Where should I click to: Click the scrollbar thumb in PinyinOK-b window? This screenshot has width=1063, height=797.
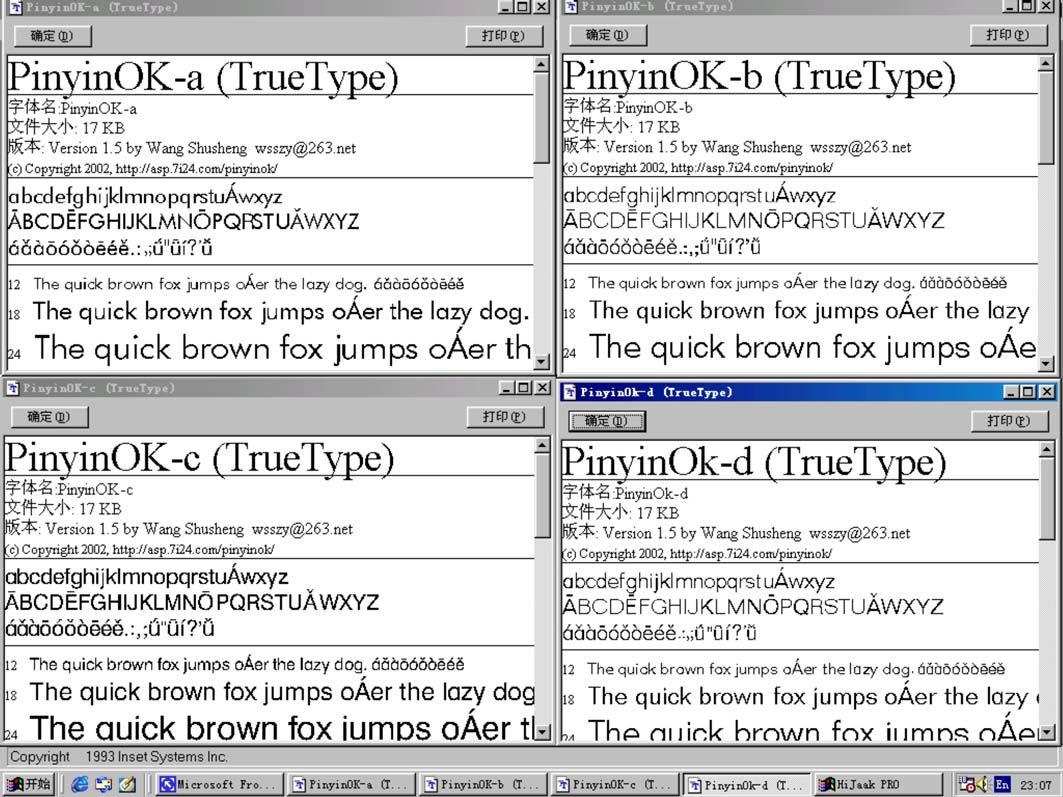click(x=1046, y=117)
